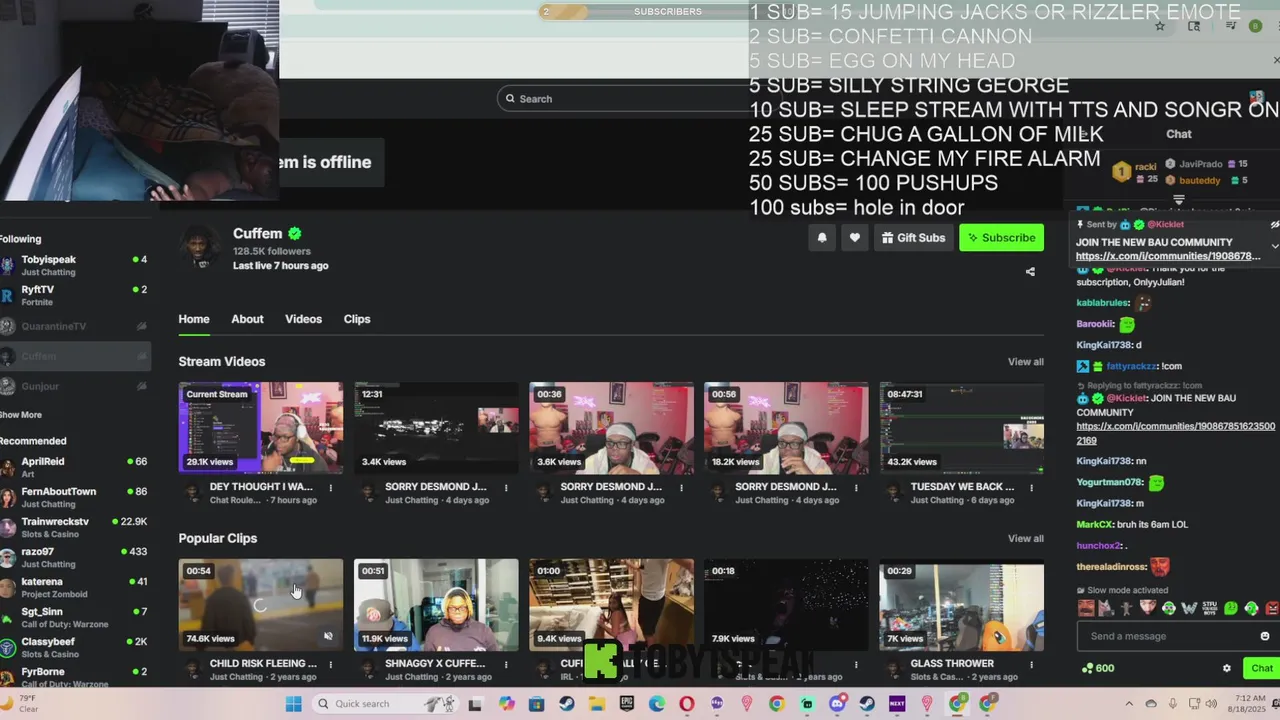Open Epic Games launcher from the taskbar
This screenshot has width=1280, height=720.
[x=626, y=704]
